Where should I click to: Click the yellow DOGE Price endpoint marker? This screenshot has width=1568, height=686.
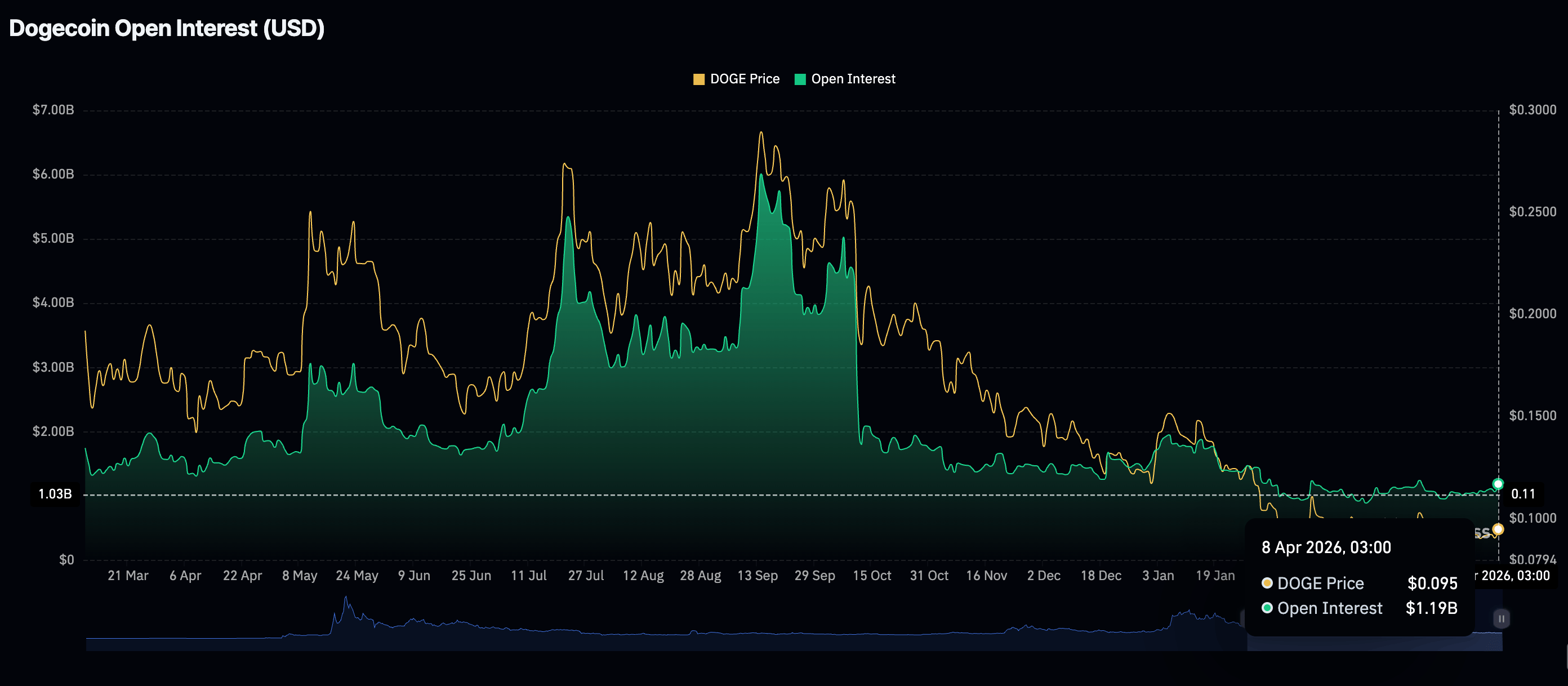point(1498,529)
